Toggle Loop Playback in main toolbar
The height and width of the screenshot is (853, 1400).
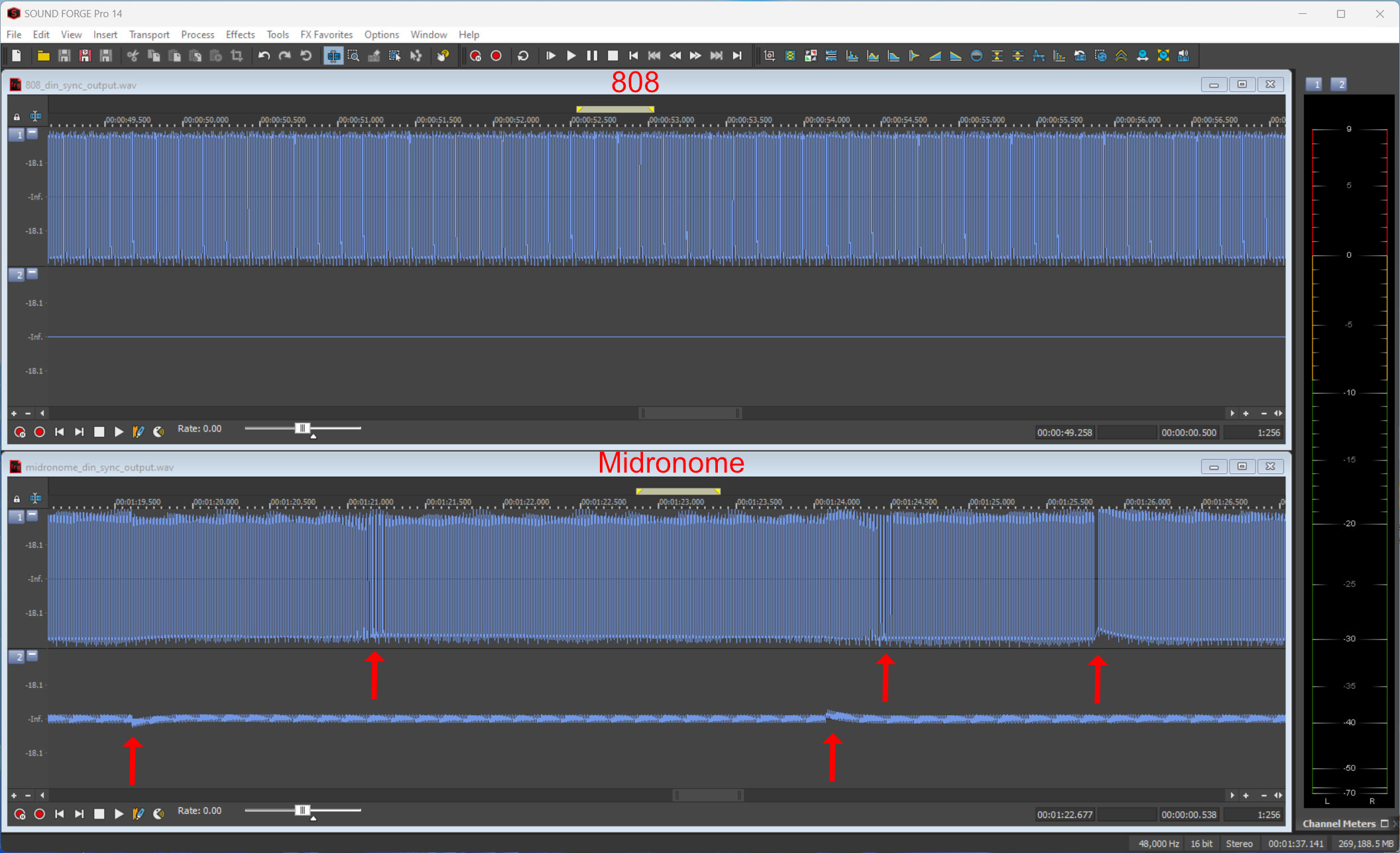523,56
